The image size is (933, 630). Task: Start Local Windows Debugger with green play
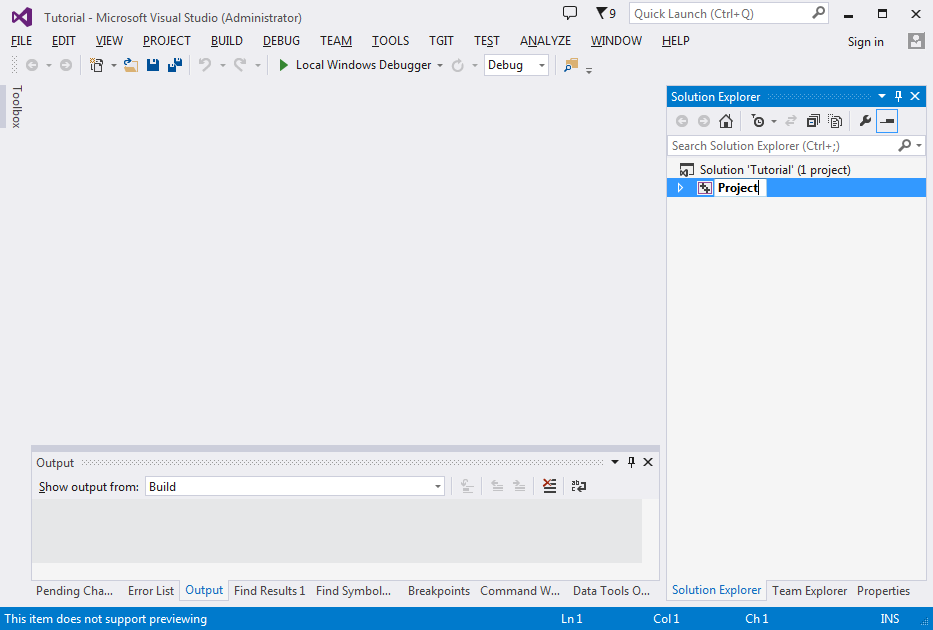pos(284,65)
